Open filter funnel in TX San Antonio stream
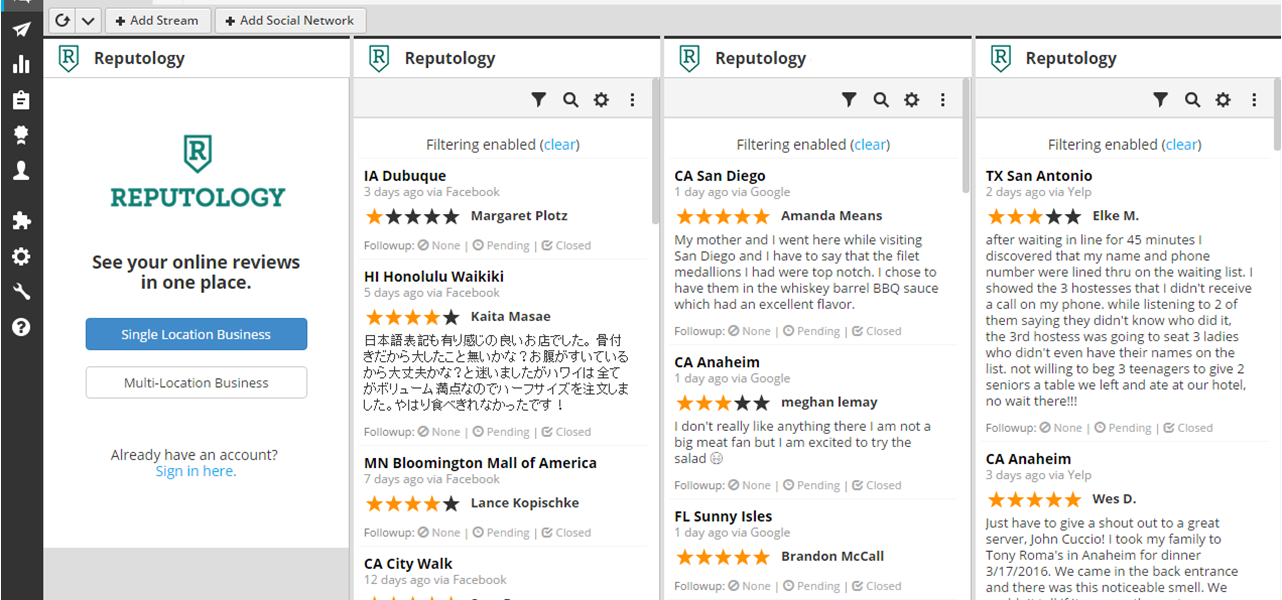1282x600 pixels. point(1160,99)
